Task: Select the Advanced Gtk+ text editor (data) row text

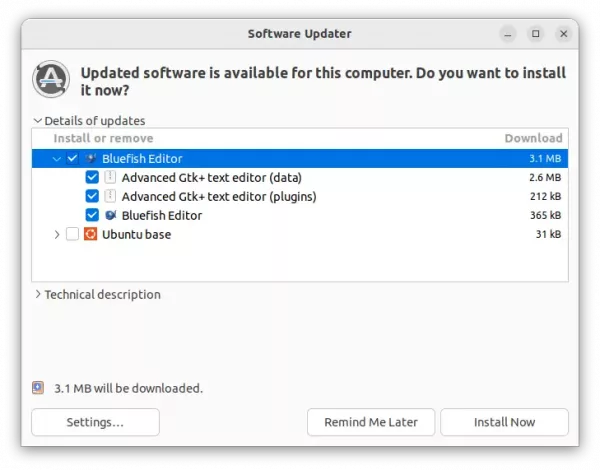Action: 212,178
